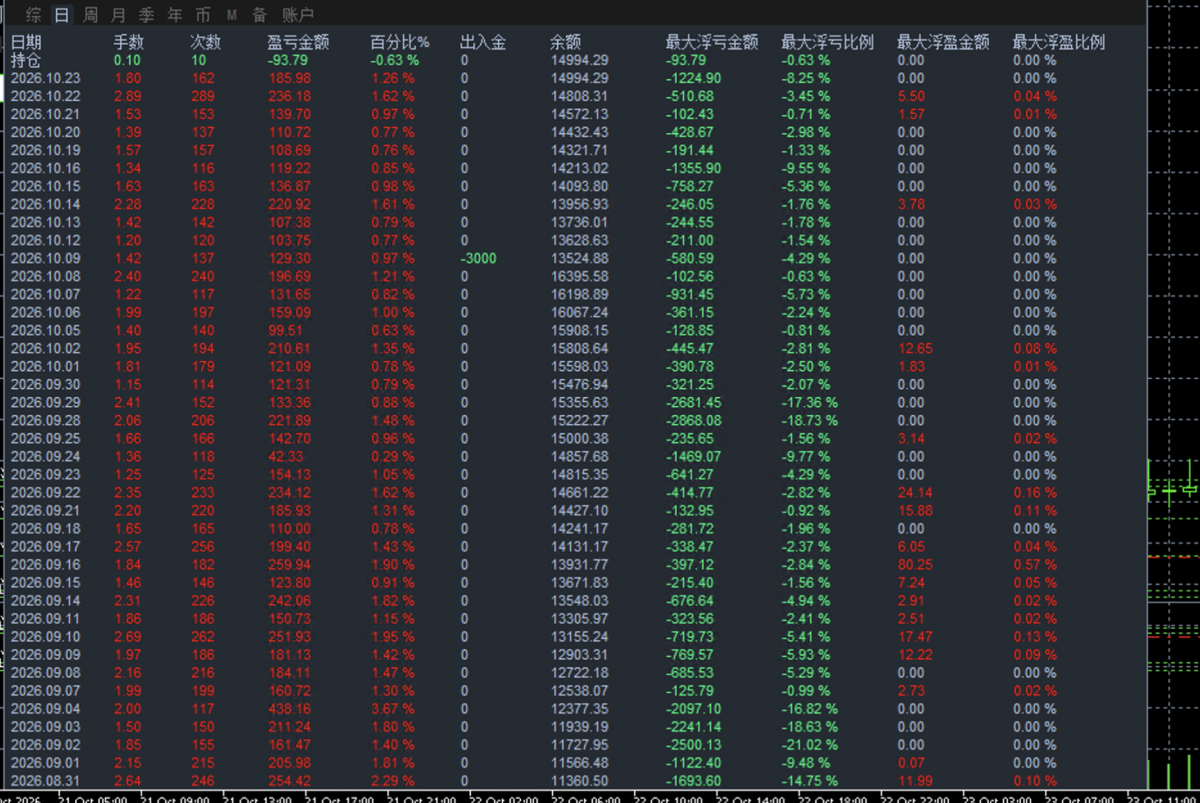Click the 80.25 max floating profit value
This screenshot has height=803, width=1200.
tap(915, 564)
